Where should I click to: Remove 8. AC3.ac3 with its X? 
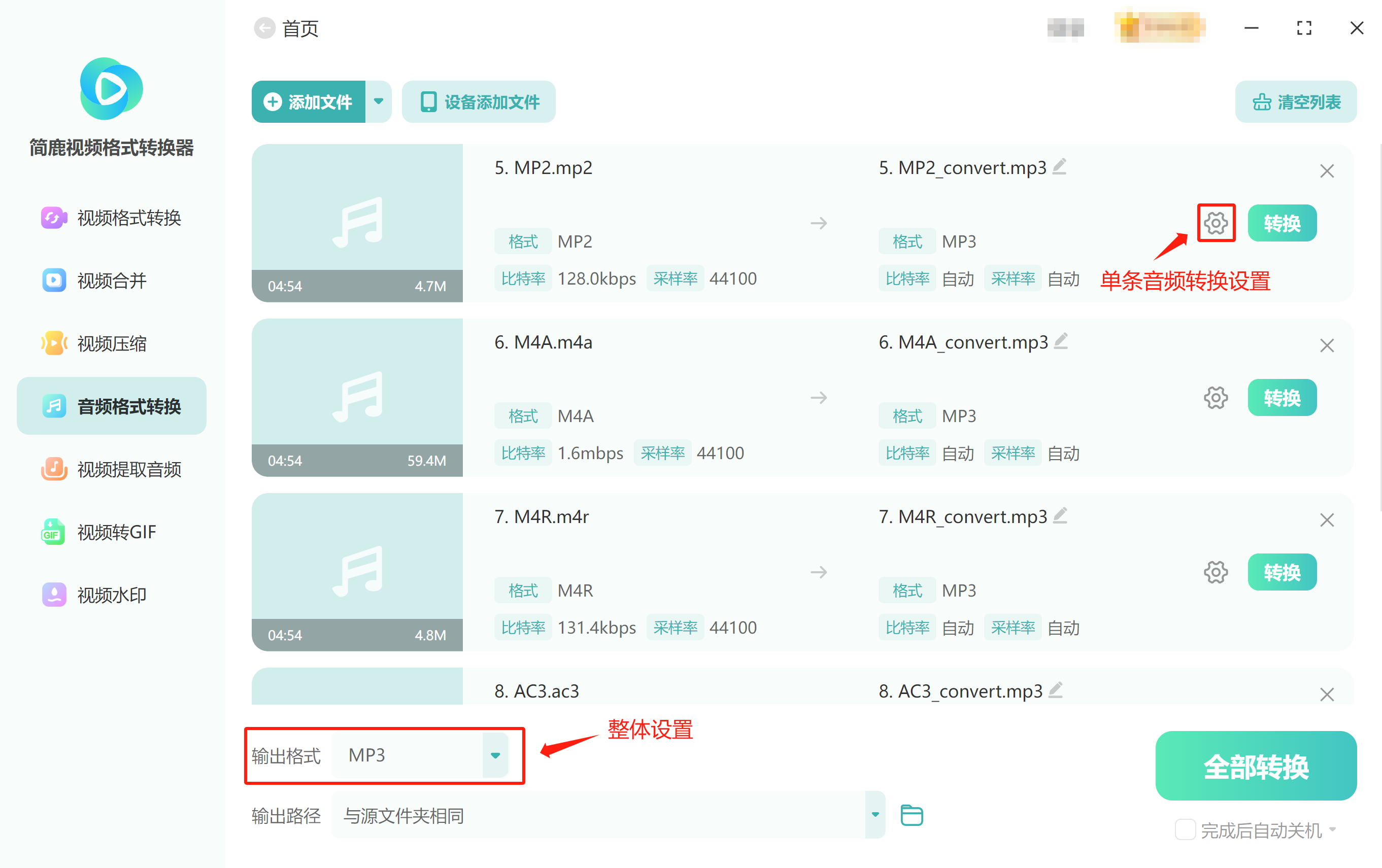pyautogui.click(x=1326, y=694)
